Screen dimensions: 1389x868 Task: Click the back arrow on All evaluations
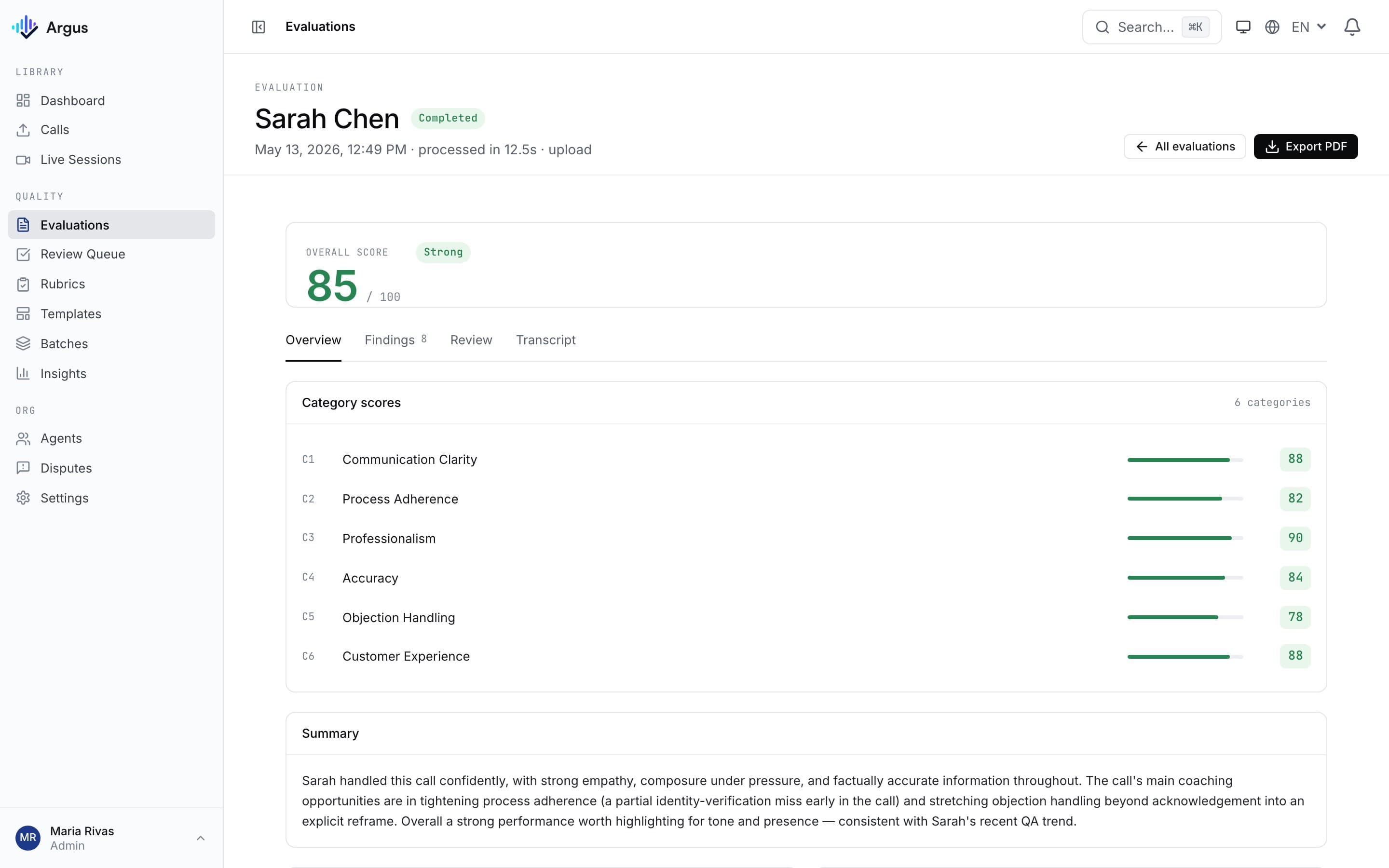pyautogui.click(x=1142, y=147)
